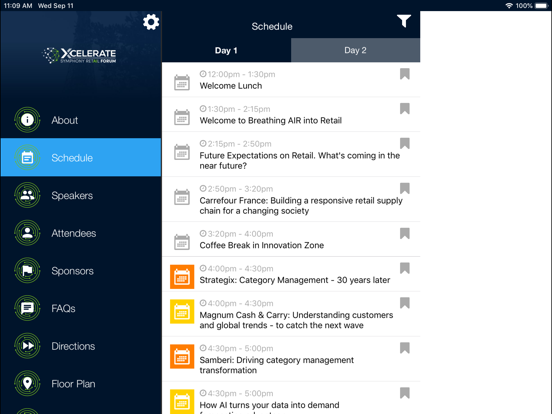Click the 1:30pm - 2:15pm time label
The width and height of the screenshot is (552, 414).
235,109
